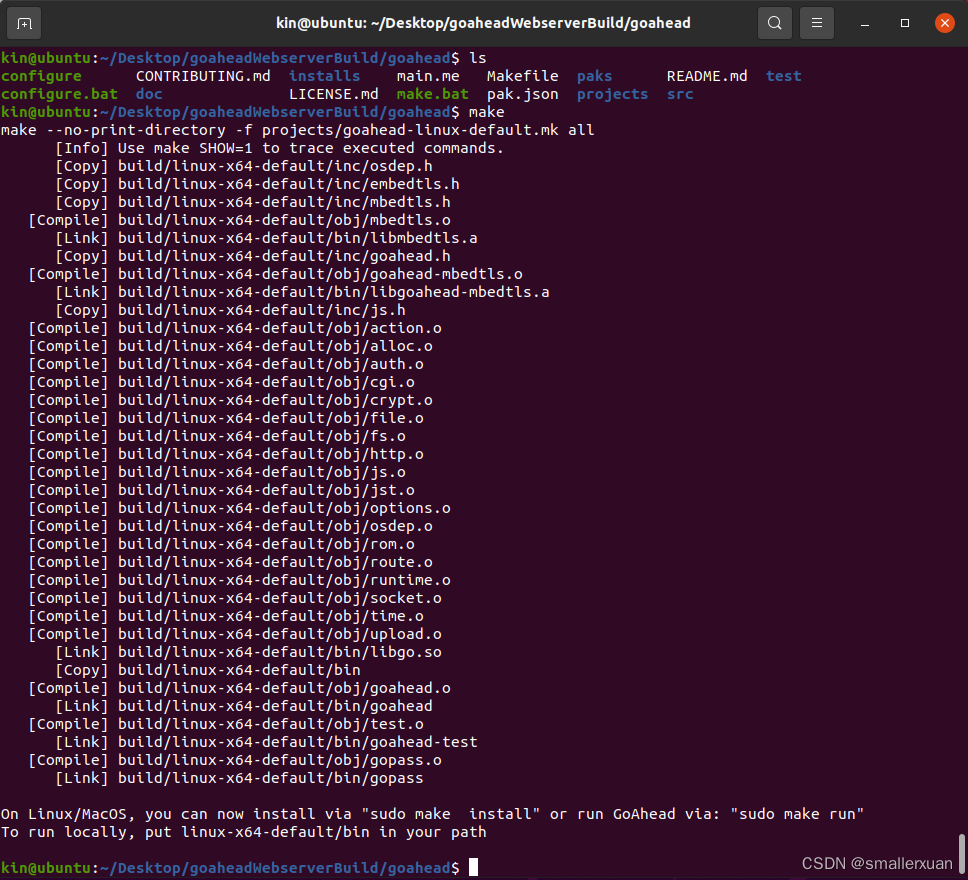The height and width of the screenshot is (880, 968).
Task: Click the 'inc/embedtls.h' copy line
Action: 257,184
